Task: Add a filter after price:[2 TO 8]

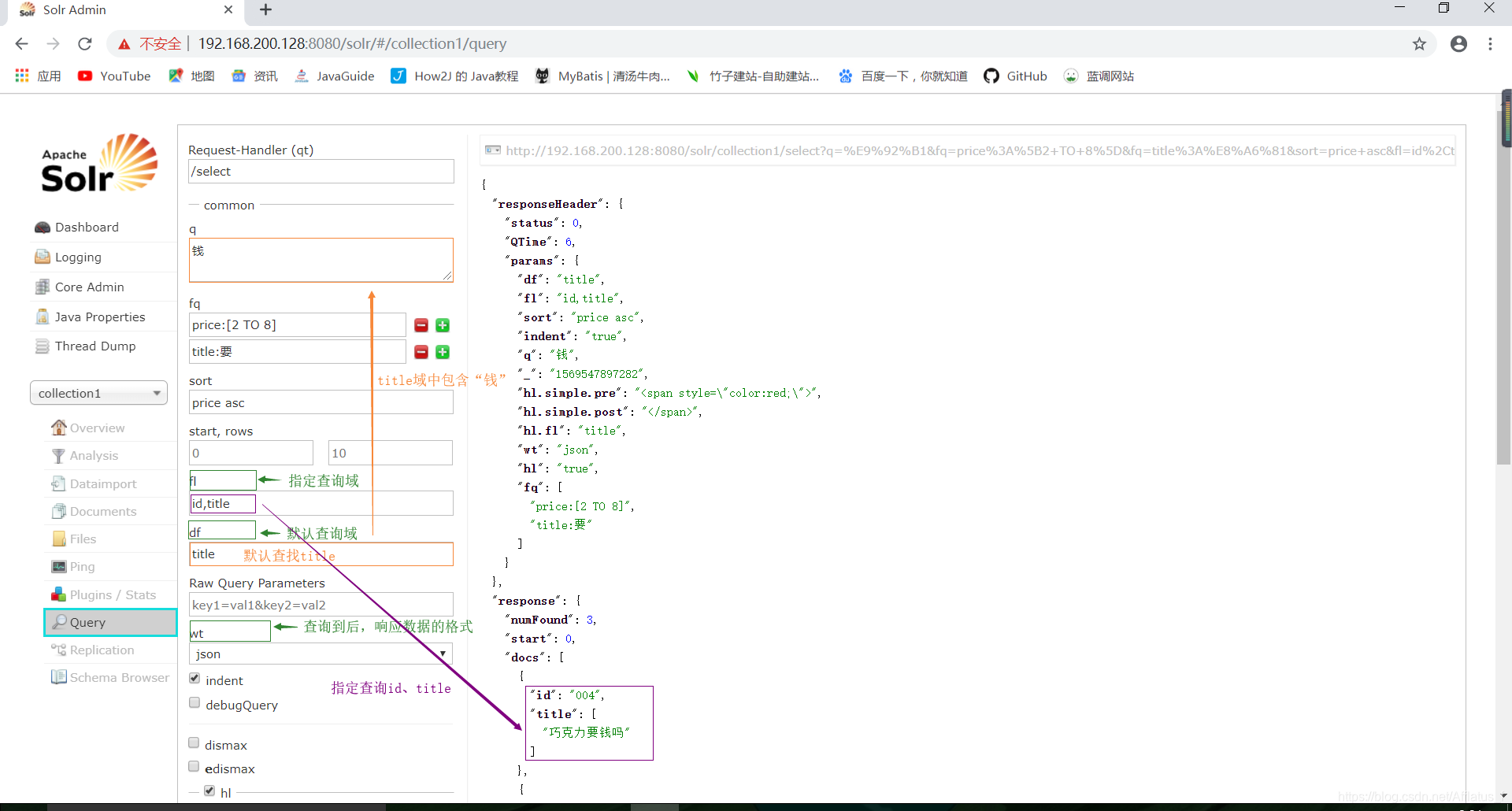Action: point(443,325)
